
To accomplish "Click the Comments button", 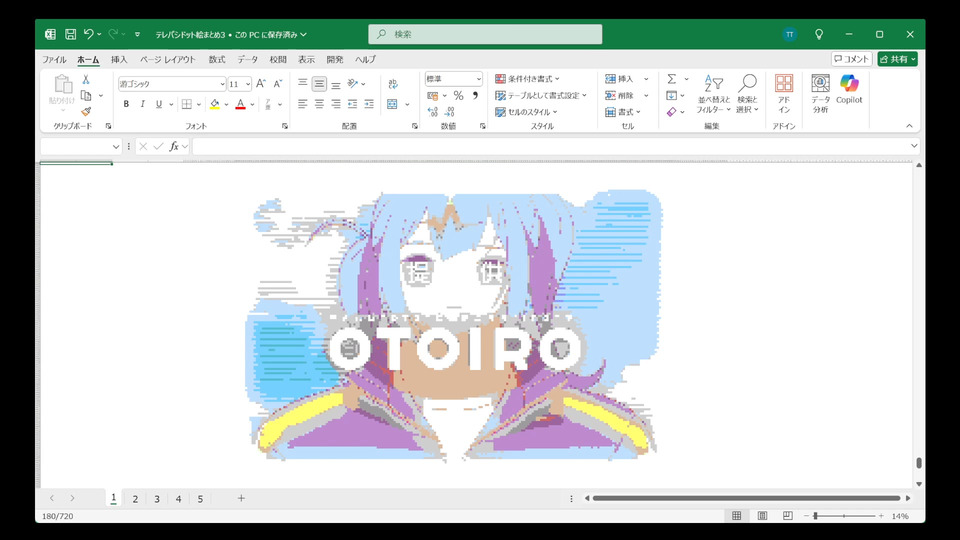I will (x=852, y=59).
